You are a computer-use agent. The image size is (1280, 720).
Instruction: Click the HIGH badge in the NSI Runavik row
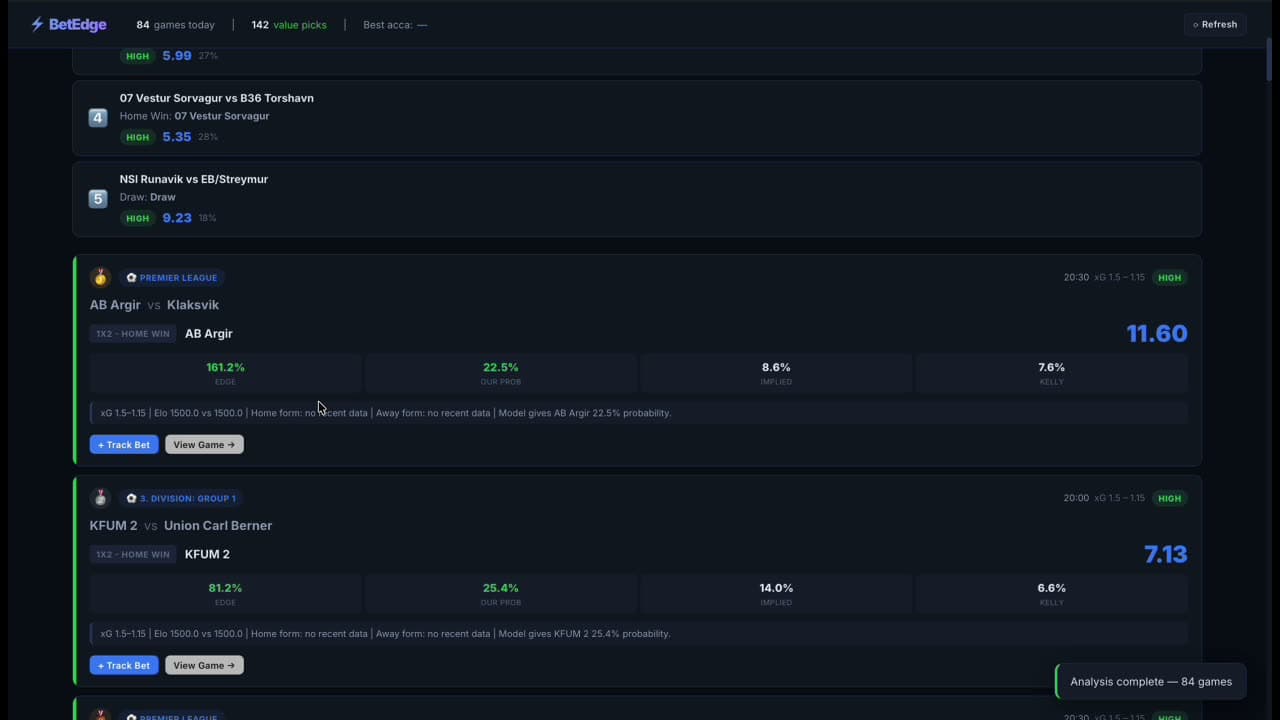[138, 218]
